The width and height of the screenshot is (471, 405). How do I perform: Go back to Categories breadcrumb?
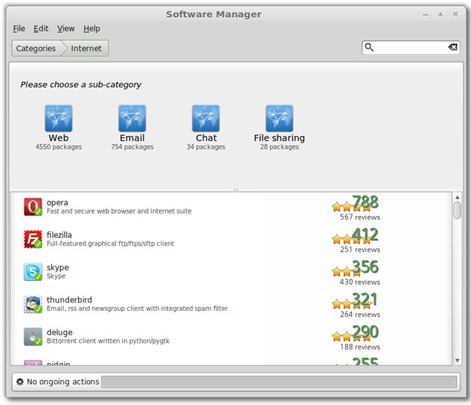(x=36, y=48)
